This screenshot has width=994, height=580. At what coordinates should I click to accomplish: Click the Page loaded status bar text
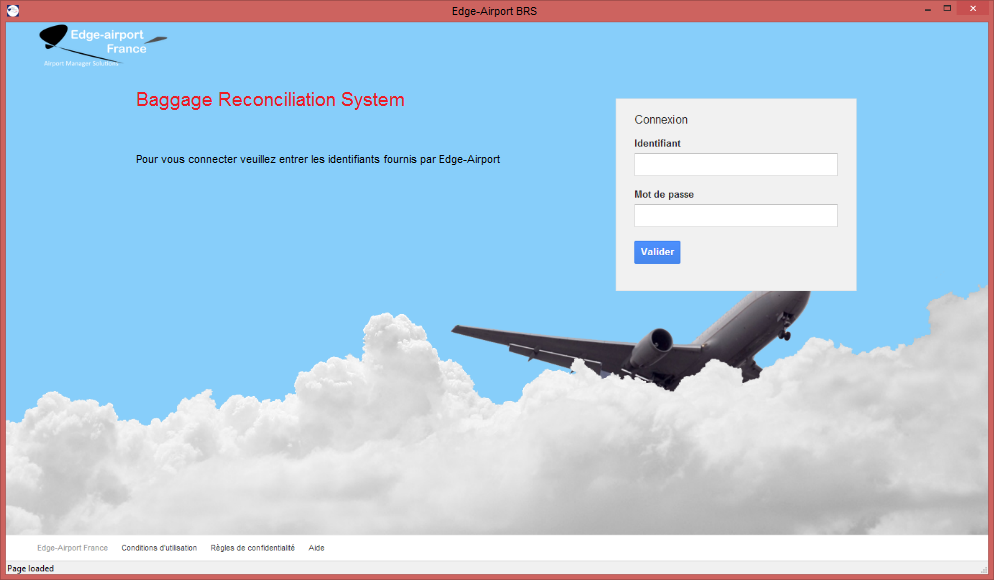tap(31, 569)
